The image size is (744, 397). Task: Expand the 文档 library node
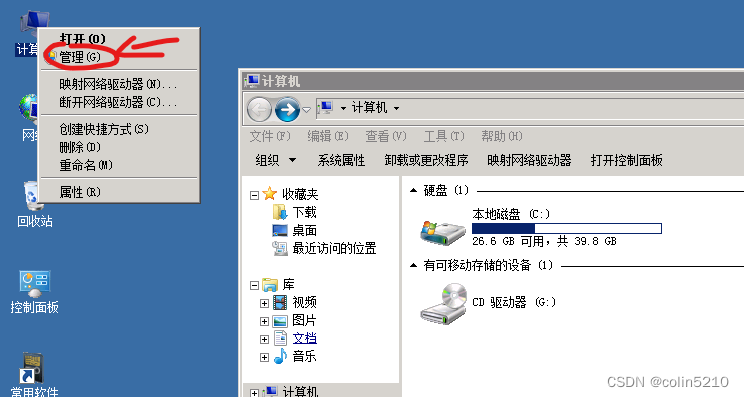264,339
